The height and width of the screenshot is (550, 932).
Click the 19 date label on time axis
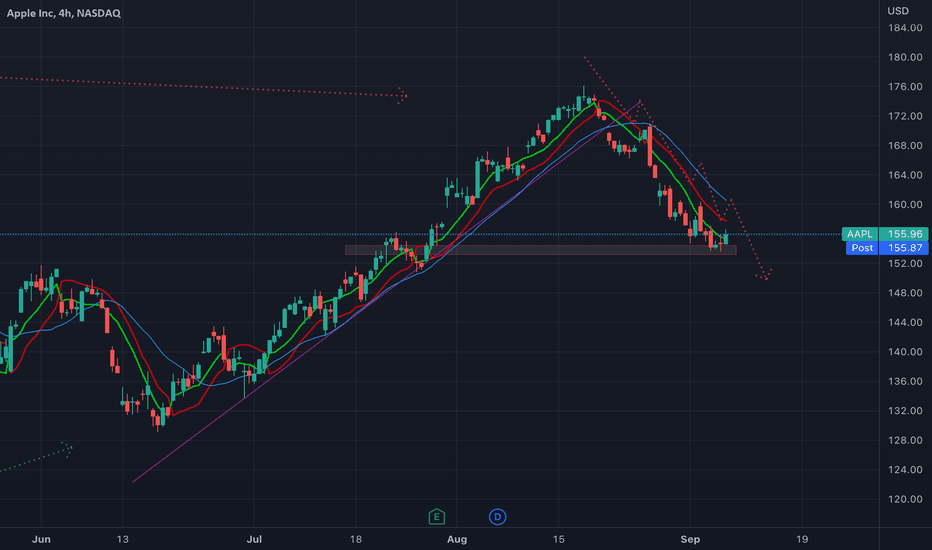tap(802, 539)
